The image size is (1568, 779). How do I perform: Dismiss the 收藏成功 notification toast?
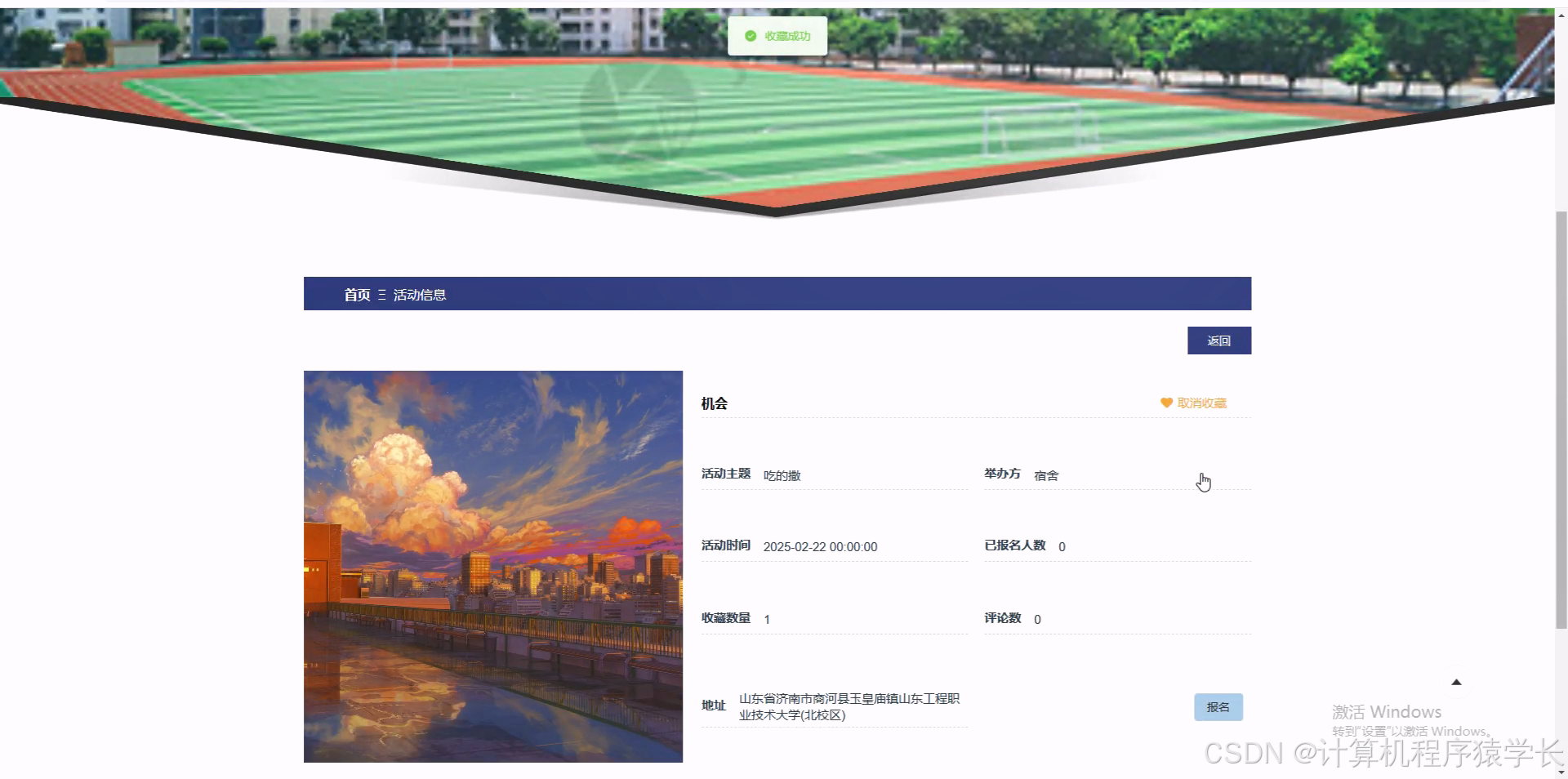point(777,35)
